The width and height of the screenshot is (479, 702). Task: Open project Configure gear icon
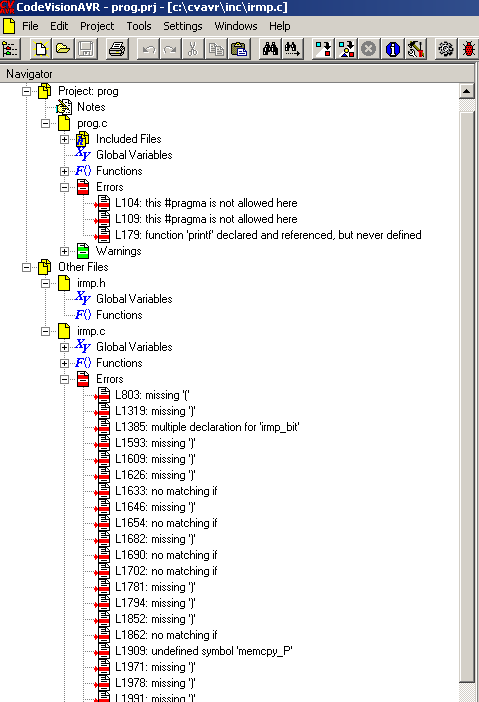[446, 49]
